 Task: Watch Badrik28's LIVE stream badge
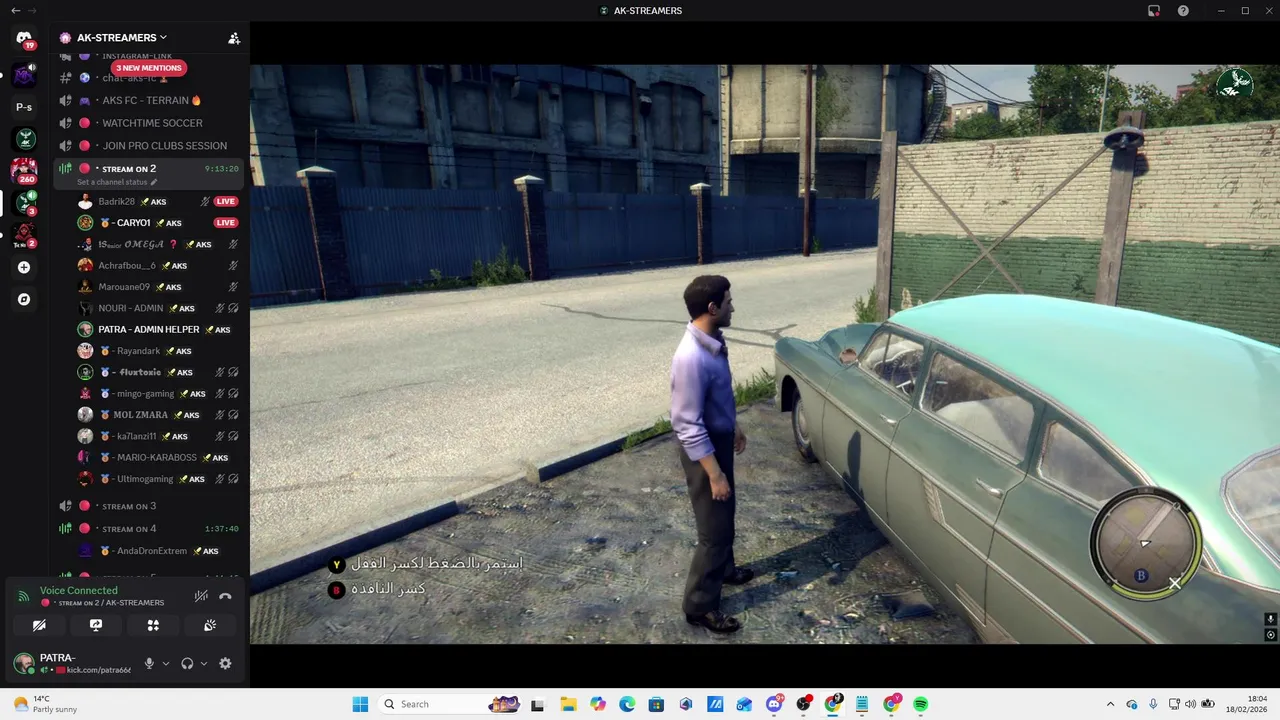[x=226, y=201]
